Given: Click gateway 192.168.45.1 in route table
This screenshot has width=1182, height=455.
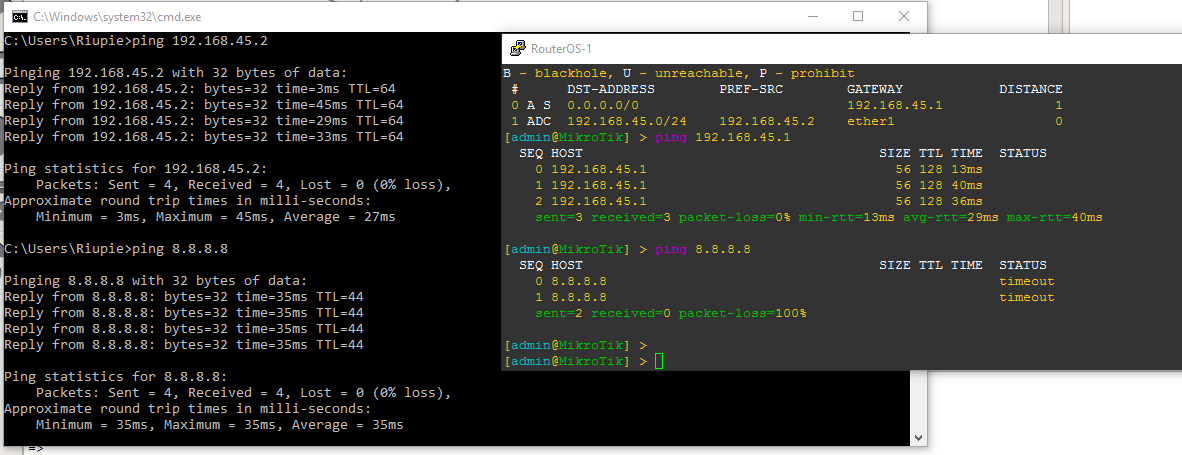Looking at the screenshot, I should [895, 105].
